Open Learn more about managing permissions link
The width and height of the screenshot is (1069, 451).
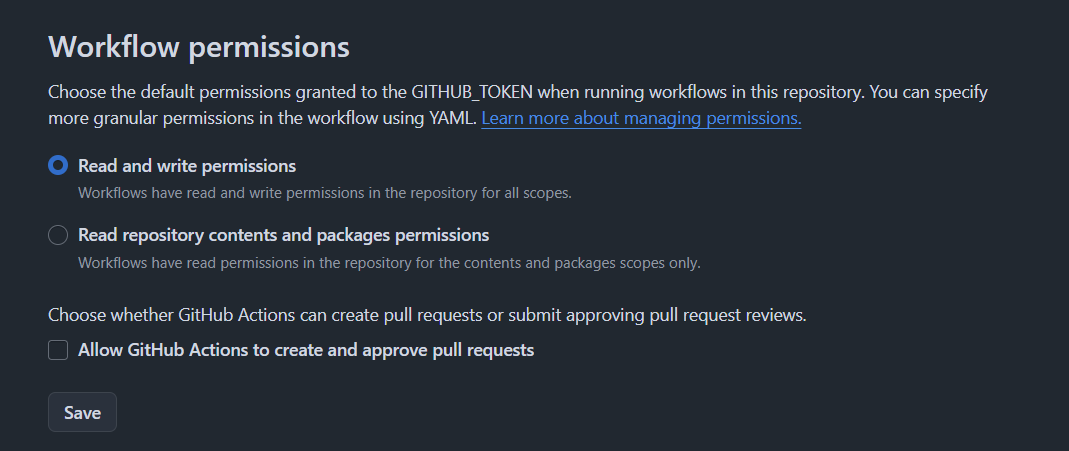click(641, 119)
